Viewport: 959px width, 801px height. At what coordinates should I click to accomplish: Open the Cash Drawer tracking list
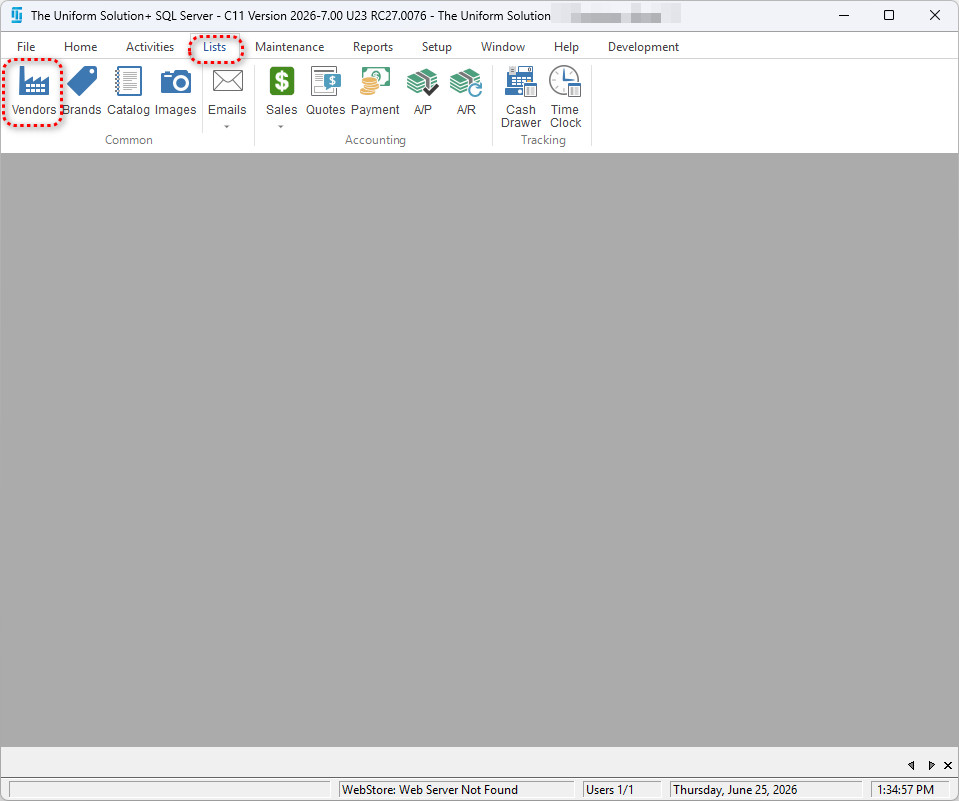pyautogui.click(x=521, y=98)
